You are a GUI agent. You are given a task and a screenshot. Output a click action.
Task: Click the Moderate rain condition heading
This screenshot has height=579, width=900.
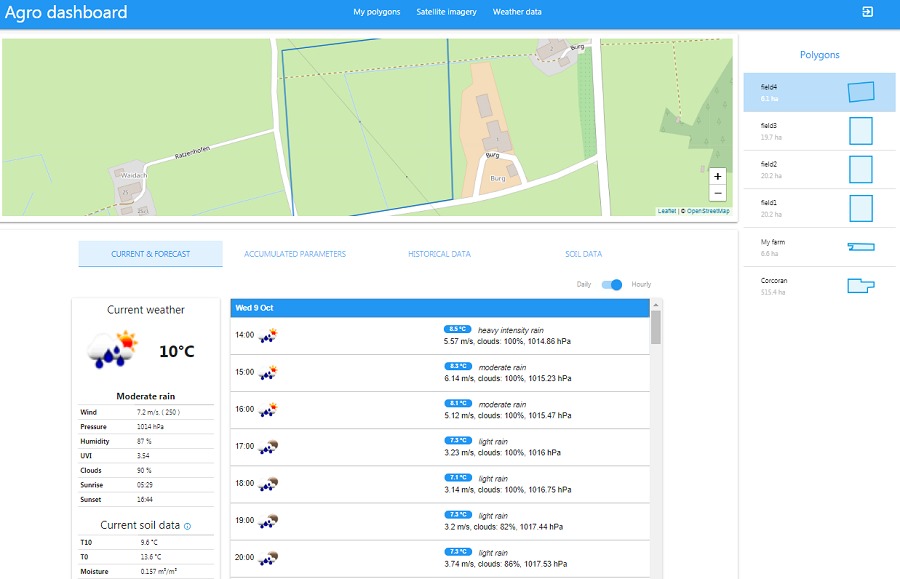[x=146, y=396]
